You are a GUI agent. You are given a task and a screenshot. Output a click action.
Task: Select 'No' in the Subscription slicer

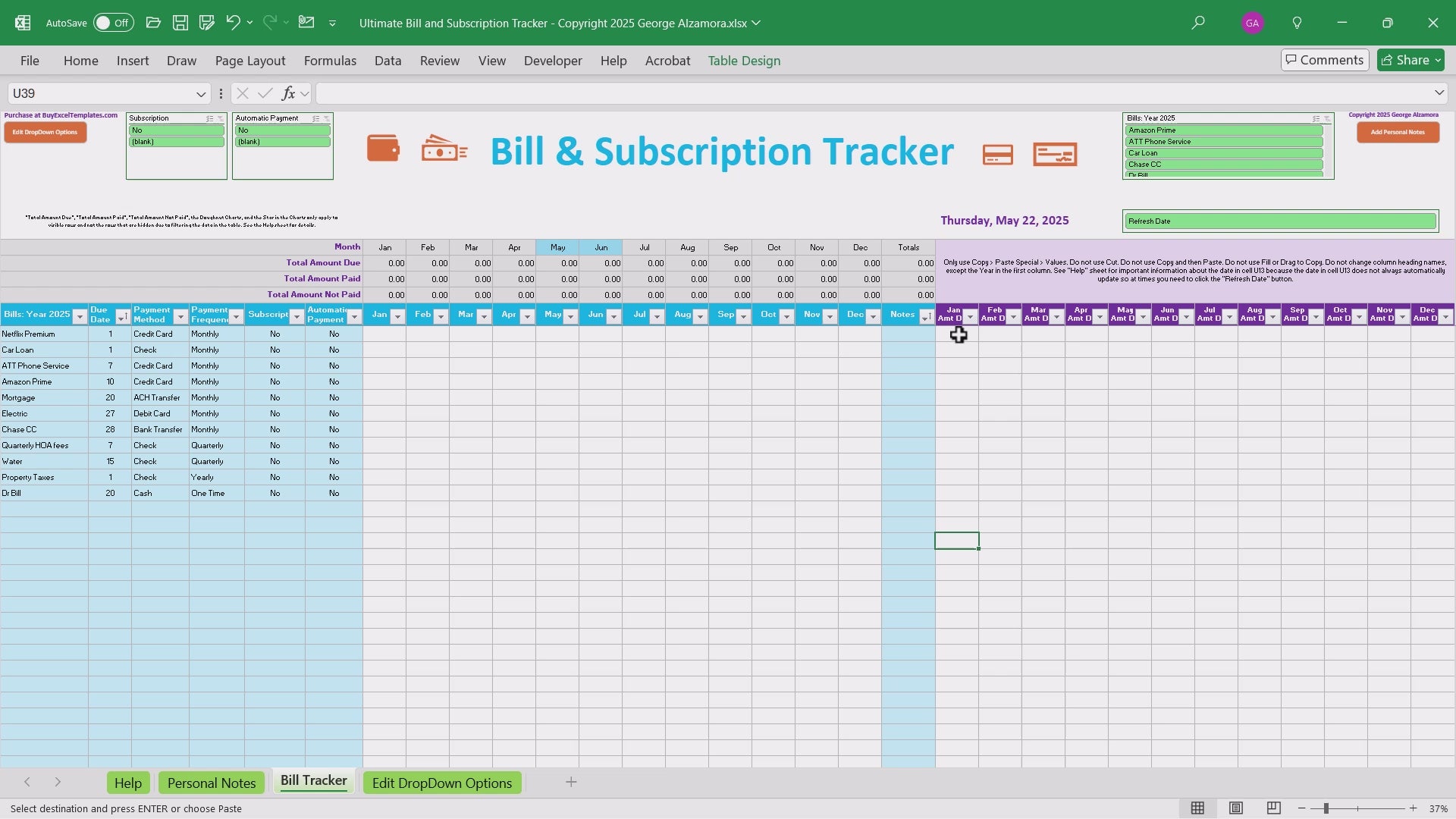[x=177, y=130]
